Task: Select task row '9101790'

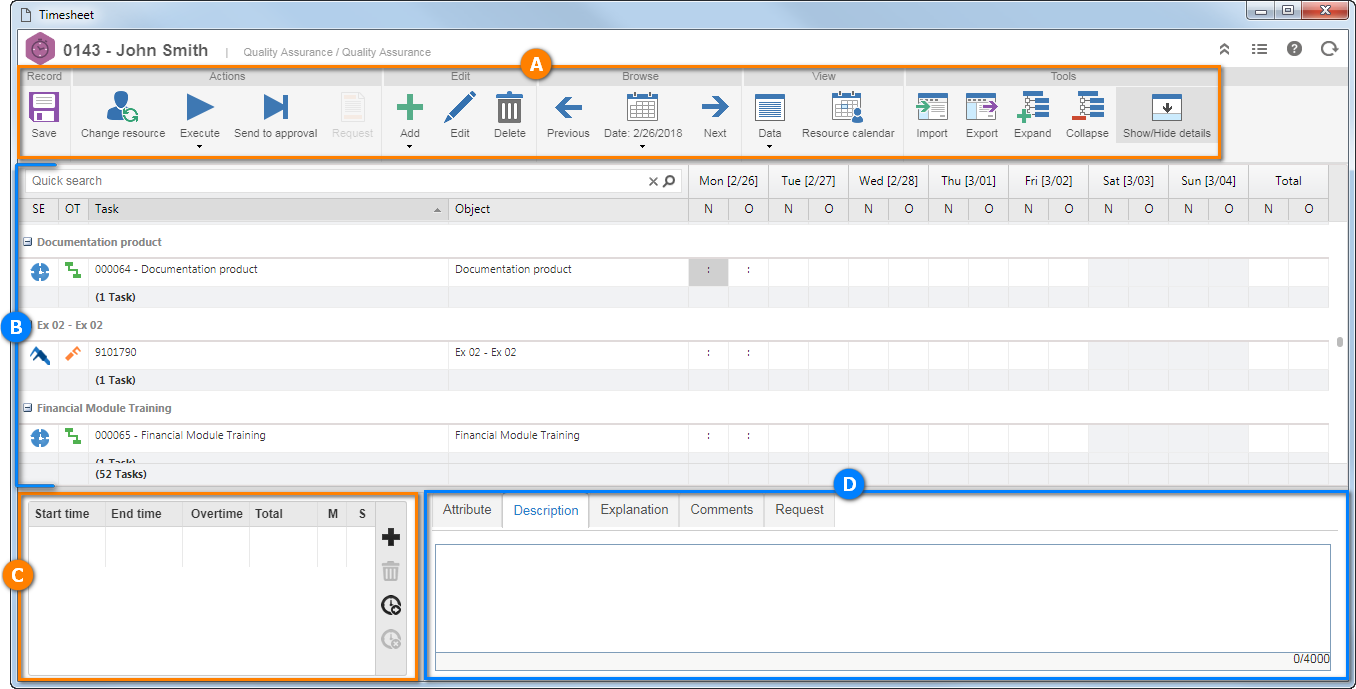Action: point(116,352)
